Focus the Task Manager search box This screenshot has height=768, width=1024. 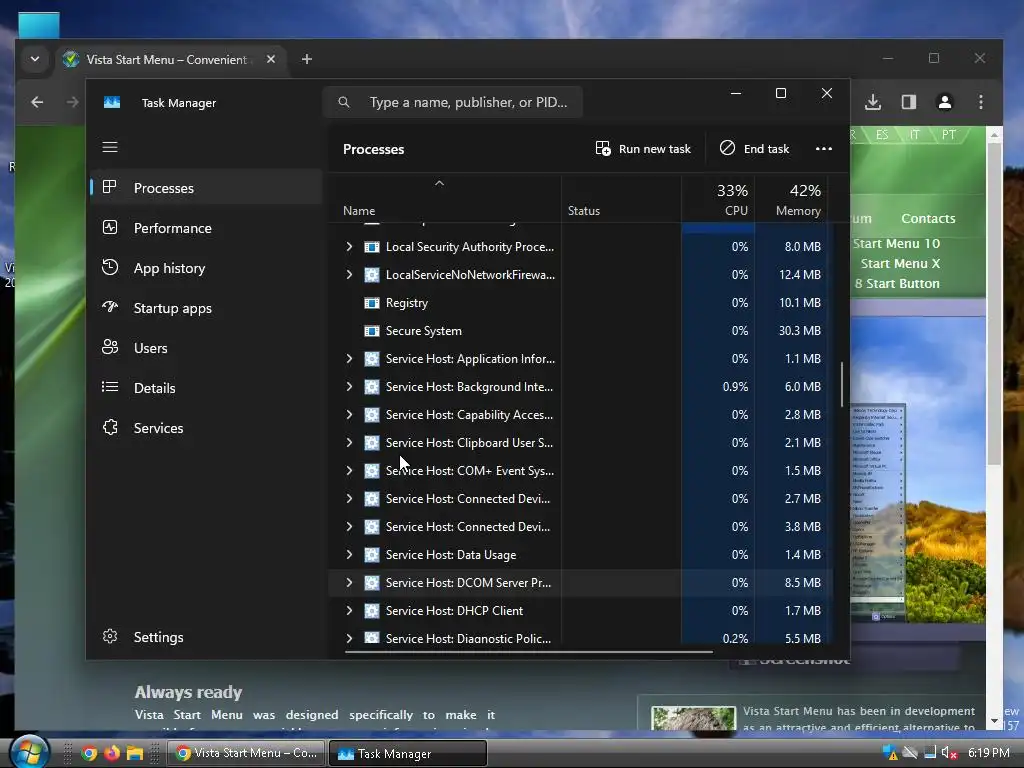click(453, 102)
